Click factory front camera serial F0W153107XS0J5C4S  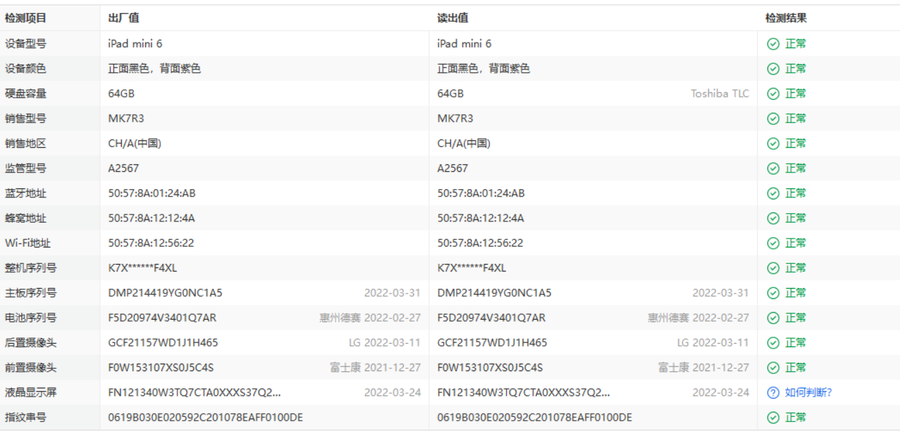click(x=161, y=367)
